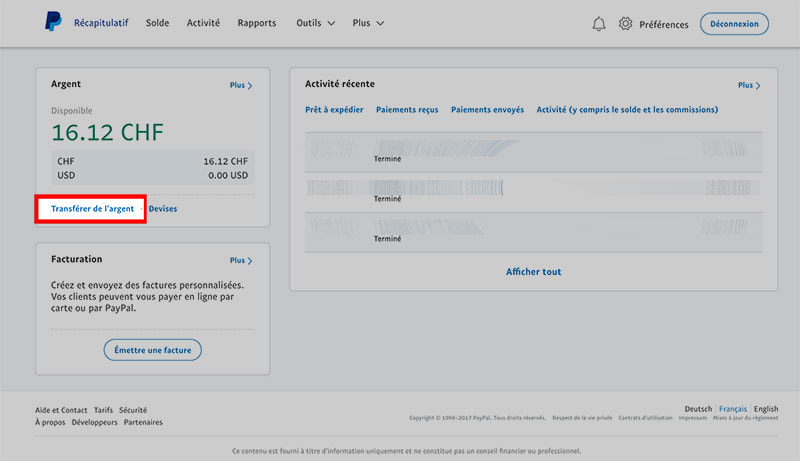Image resolution: width=800 pixels, height=461 pixels.
Task: Open the Devises link
Action: pyautogui.click(x=163, y=208)
